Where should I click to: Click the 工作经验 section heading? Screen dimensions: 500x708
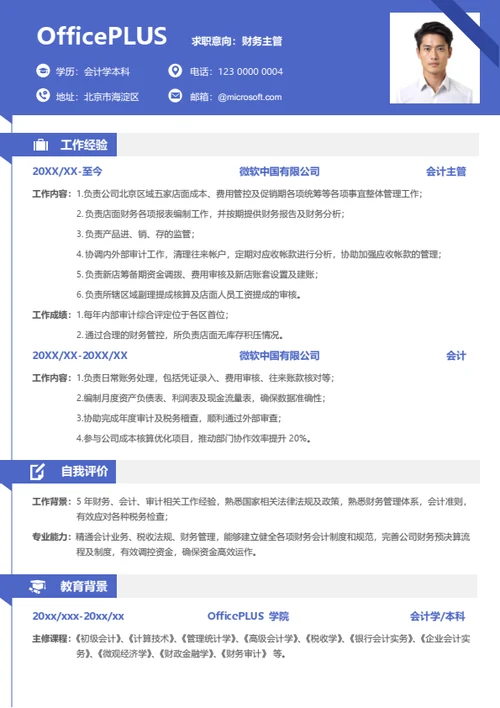84,145
